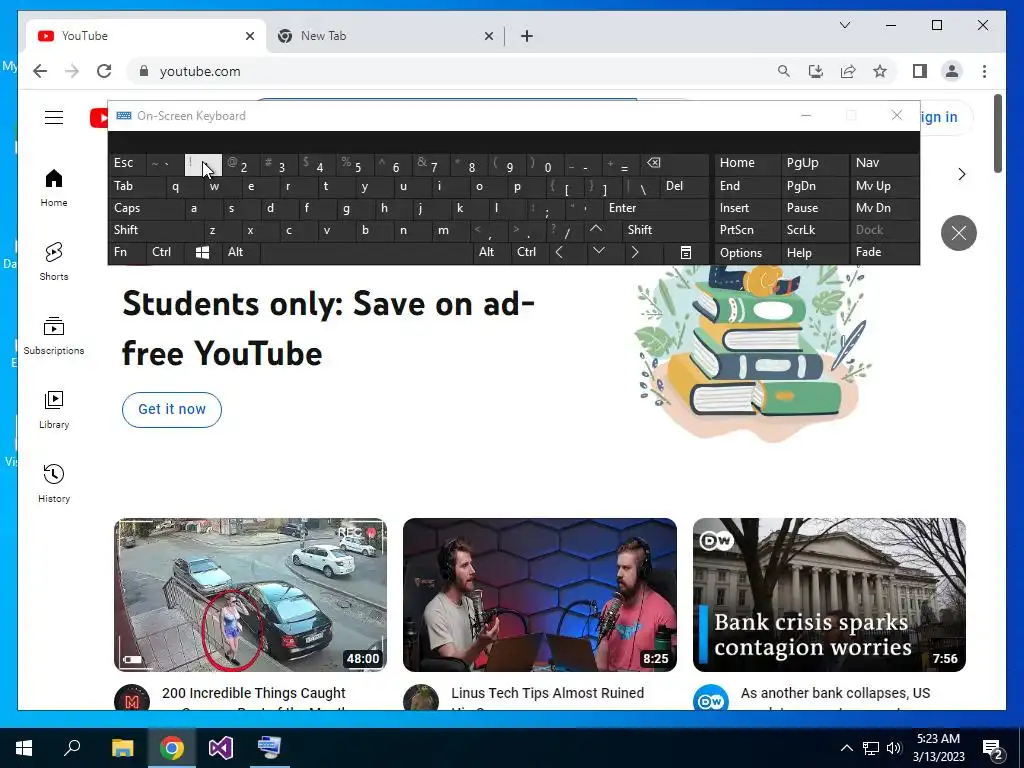Click Windows logo key on On-Screen Keyboard
The width and height of the screenshot is (1024, 768).
click(x=202, y=253)
